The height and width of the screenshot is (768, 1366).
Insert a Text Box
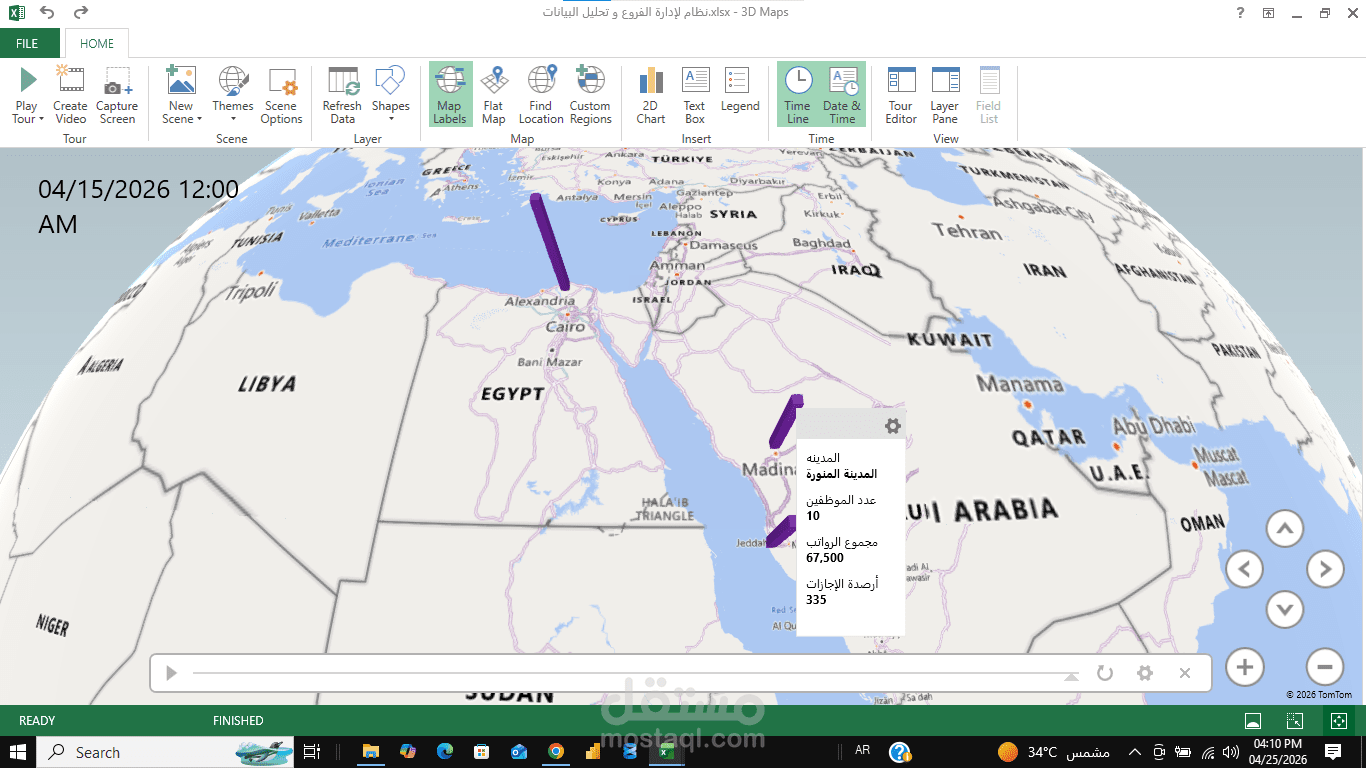coord(695,94)
